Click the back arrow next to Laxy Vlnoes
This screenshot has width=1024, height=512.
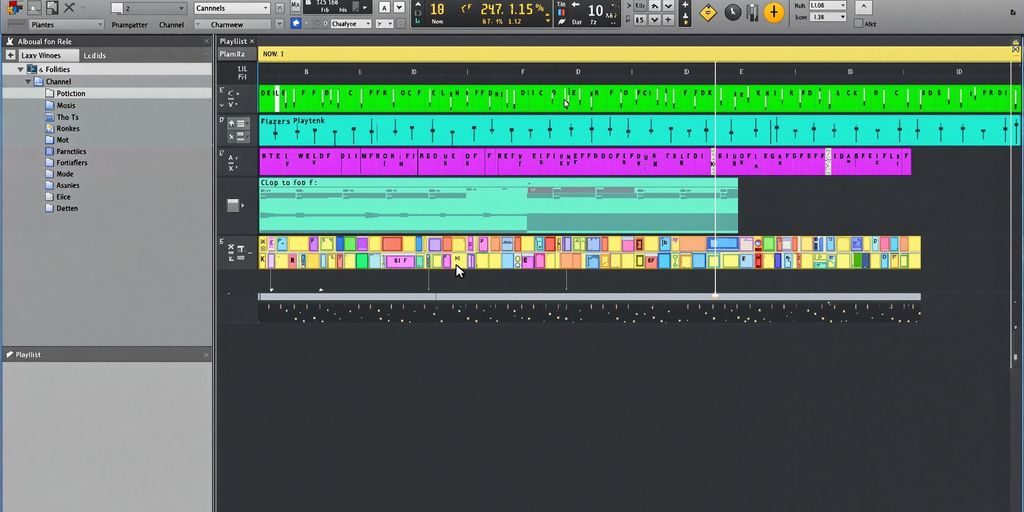pos(10,55)
